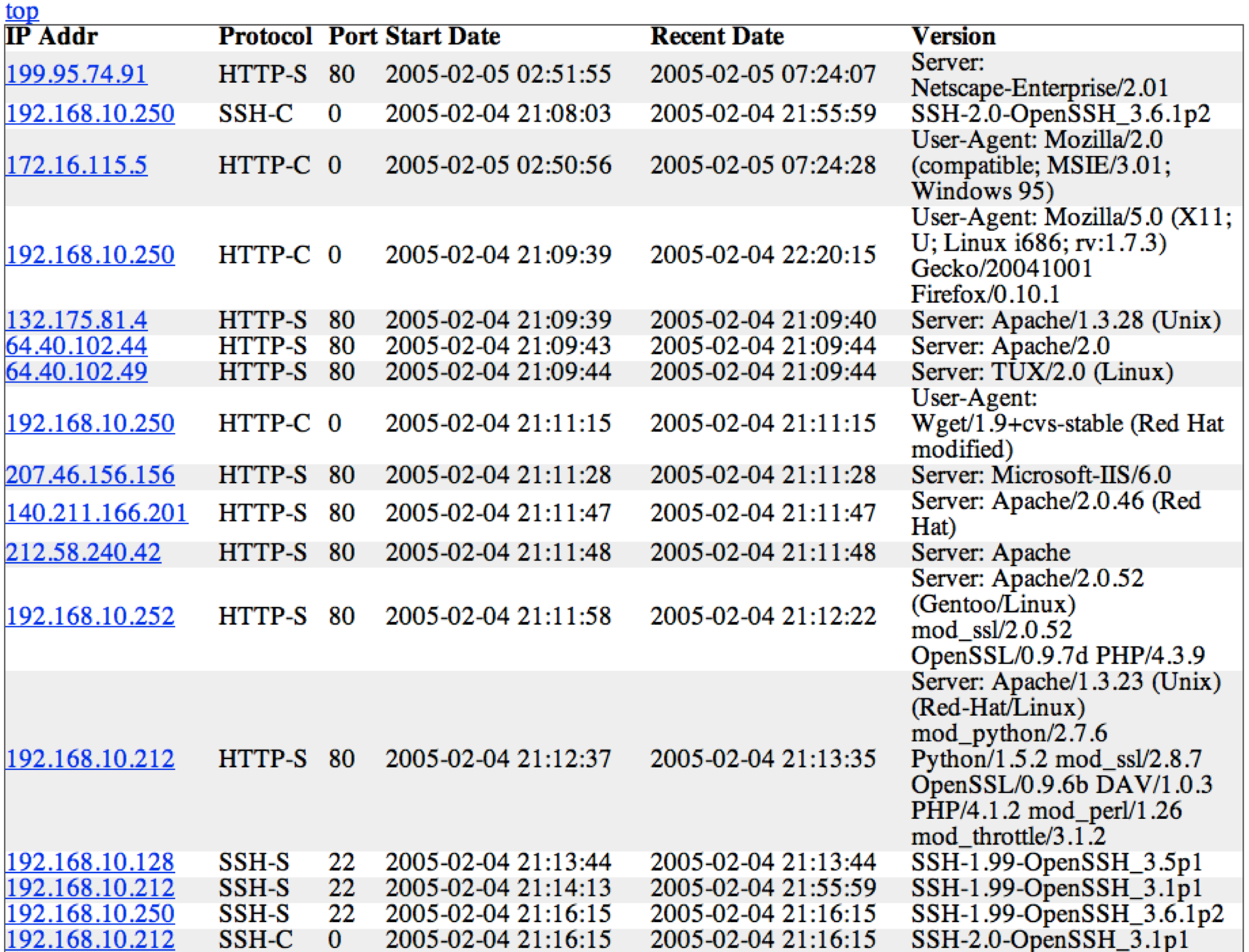Open the 172.16.115.5 IP link
1249x952 pixels.
click(76, 165)
